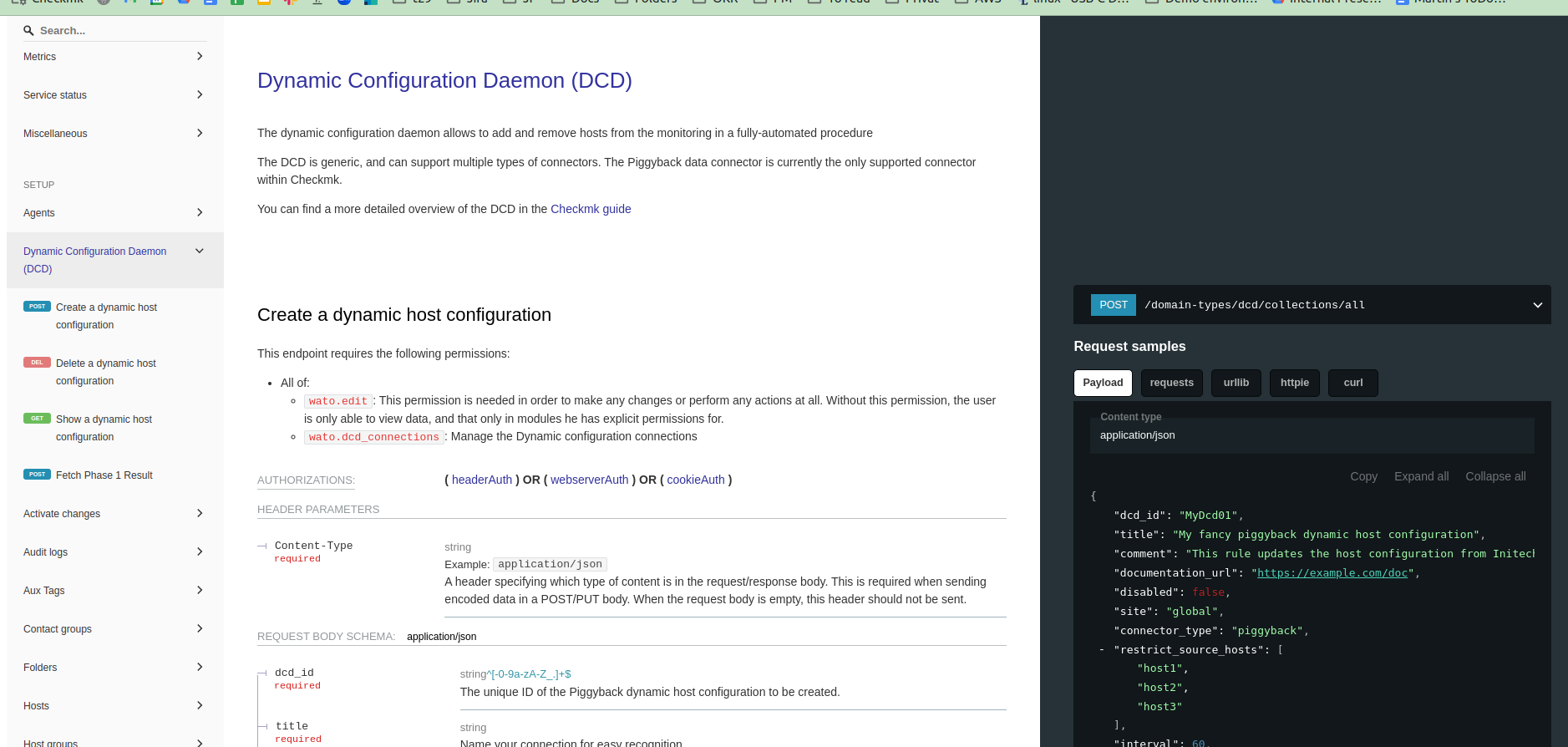
Task: Click DEL badge for Delete dynamic host configuration
Action: (x=37, y=363)
